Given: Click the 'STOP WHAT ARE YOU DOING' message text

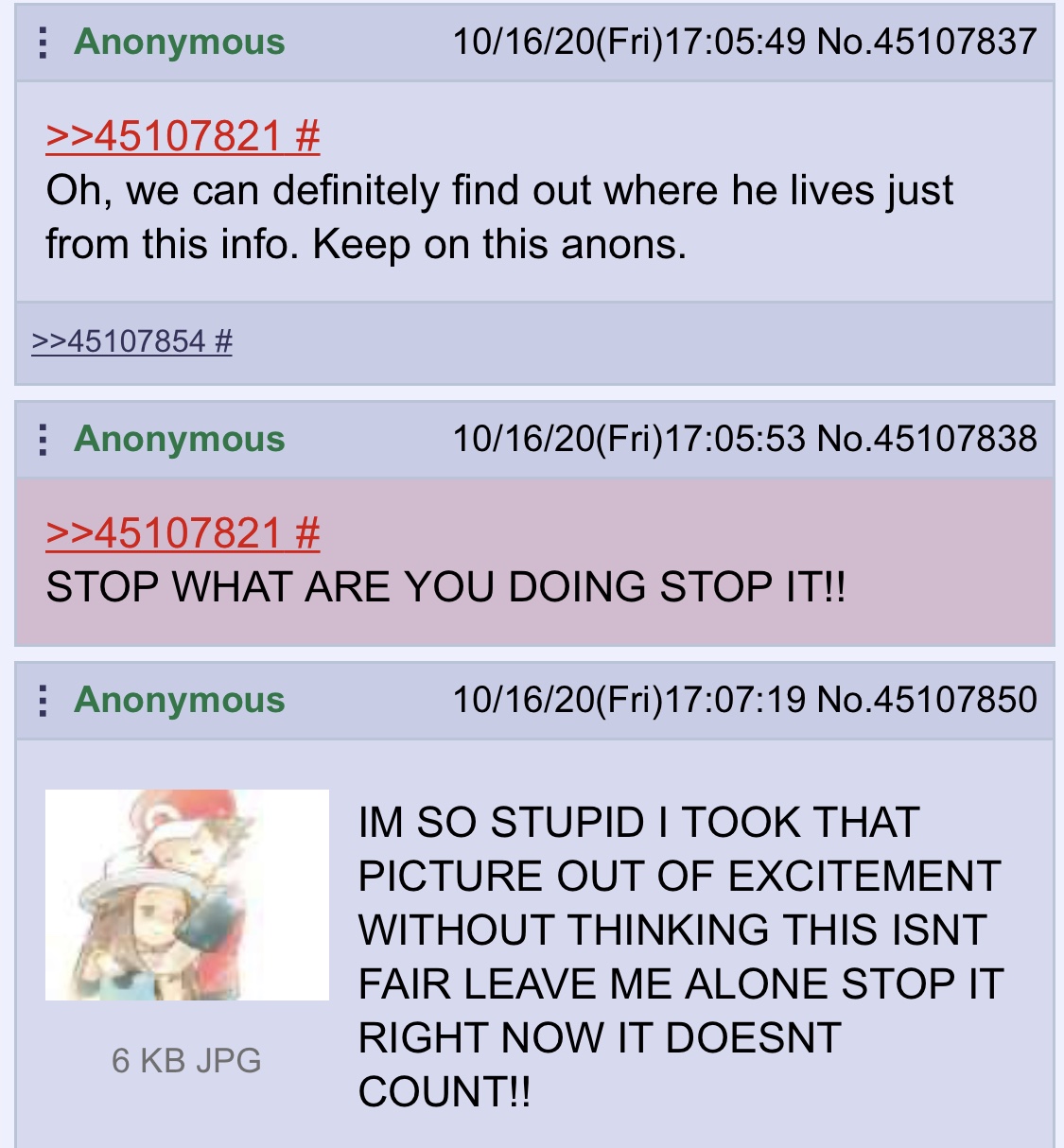Looking at the screenshot, I should pos(445,587).
